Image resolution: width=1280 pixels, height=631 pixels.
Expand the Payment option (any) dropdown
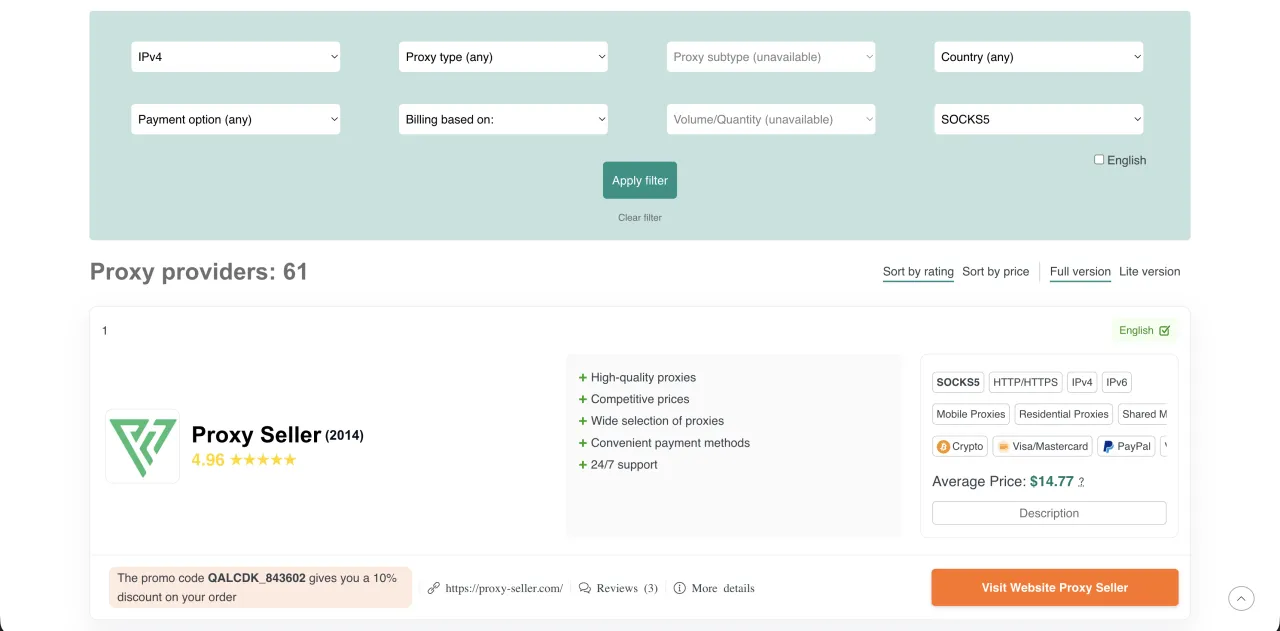(x=236, y=119)
